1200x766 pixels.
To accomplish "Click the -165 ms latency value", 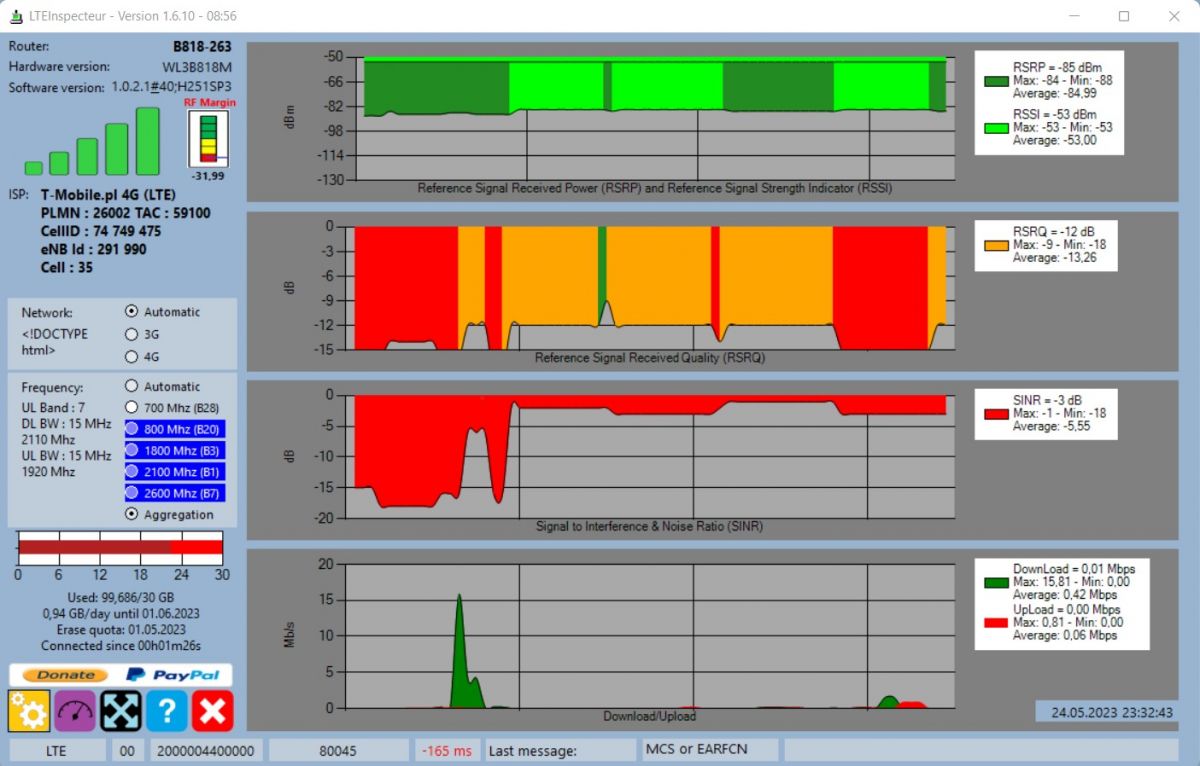I will tap(447, 750).
